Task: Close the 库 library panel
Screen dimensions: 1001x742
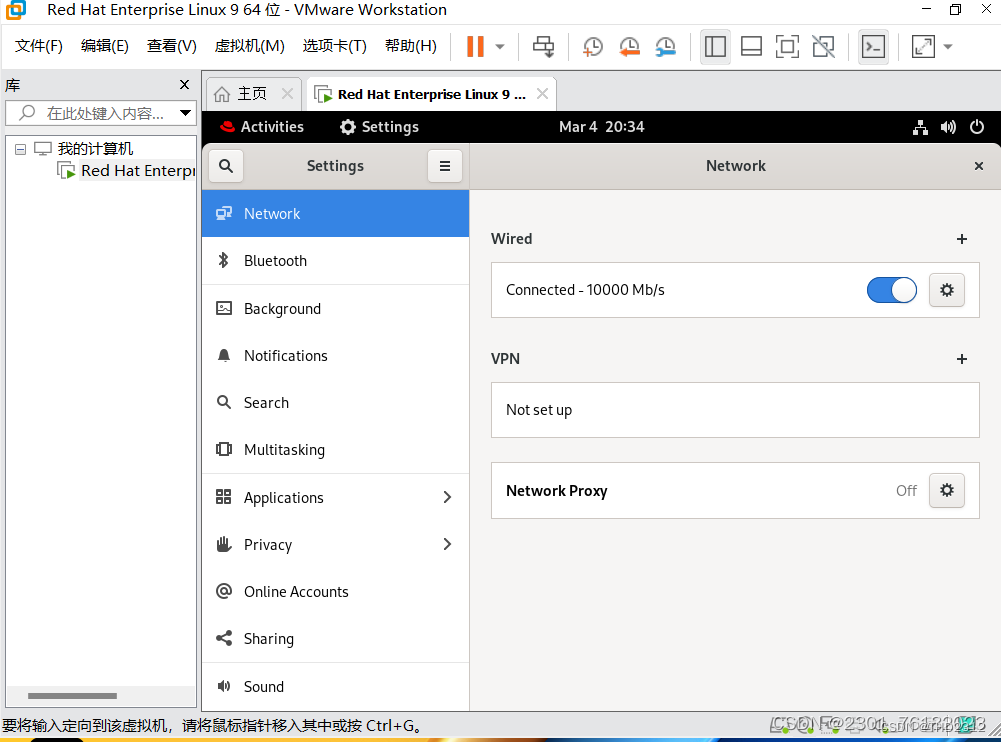Action: pos(184,84)
